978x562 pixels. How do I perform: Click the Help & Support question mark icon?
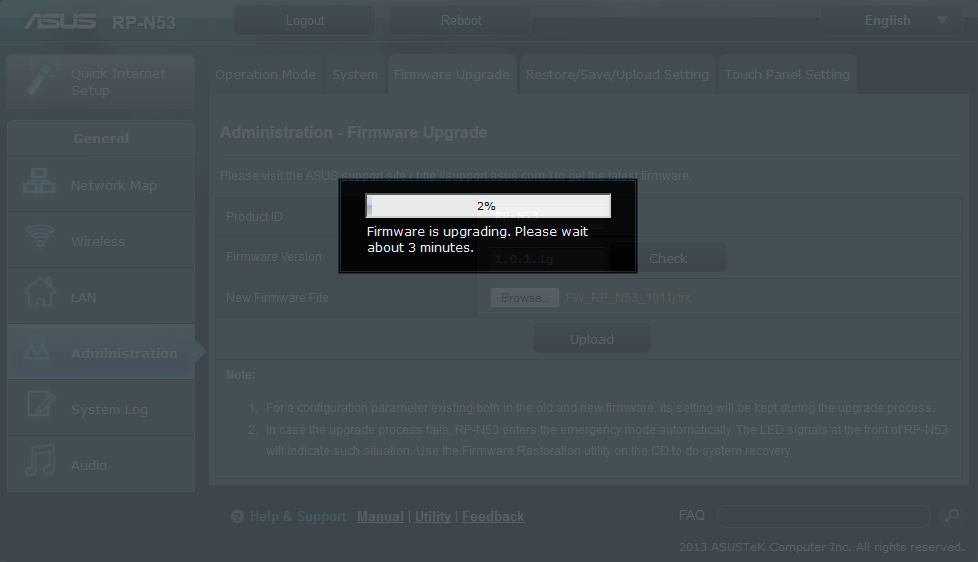point(237,517)
